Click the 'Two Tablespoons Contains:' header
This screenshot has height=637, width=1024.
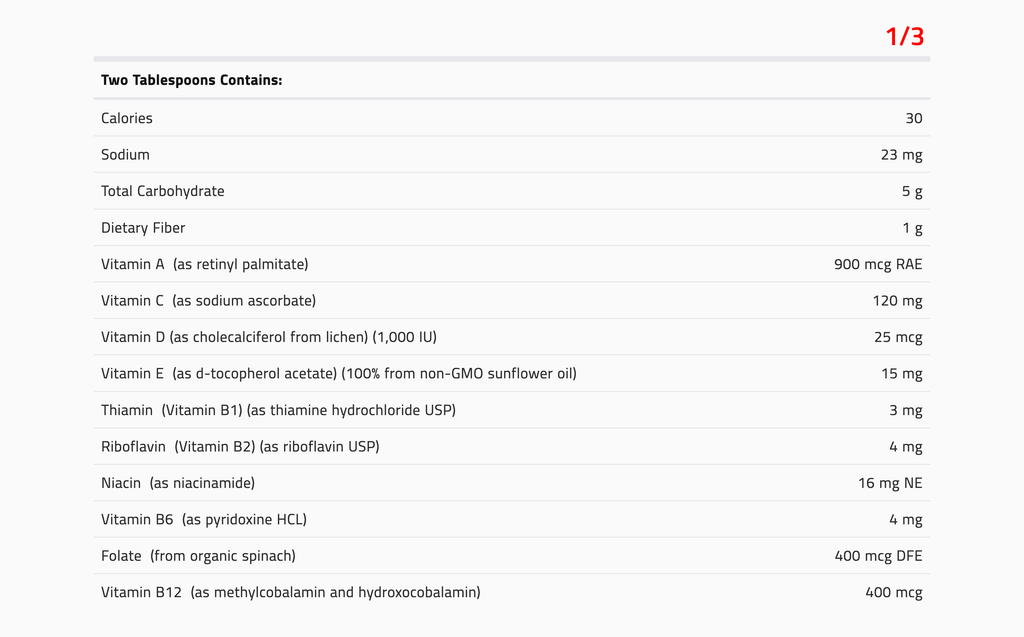point(191,80)
